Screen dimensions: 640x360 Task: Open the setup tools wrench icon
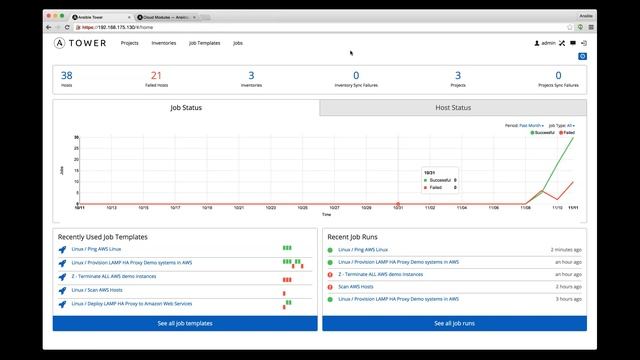pos(562,43)
